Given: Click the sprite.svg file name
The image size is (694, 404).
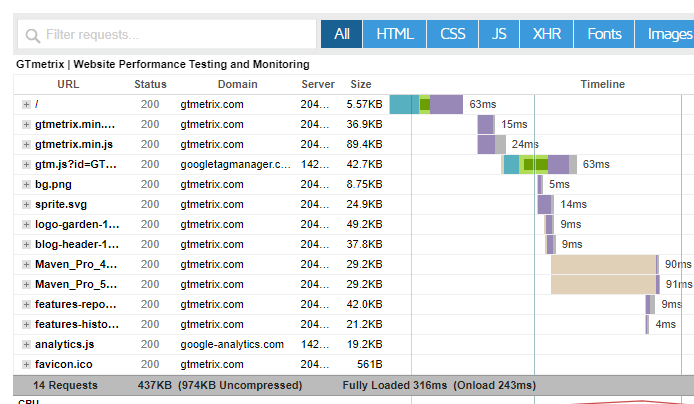Looking at the screenshot, I should click(61, 204).
